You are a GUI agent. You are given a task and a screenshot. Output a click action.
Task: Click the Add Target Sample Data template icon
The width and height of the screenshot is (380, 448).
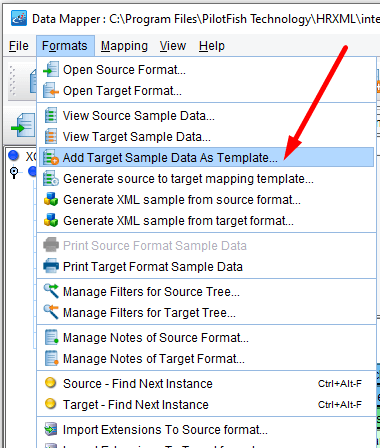click(x=51, y=158)
